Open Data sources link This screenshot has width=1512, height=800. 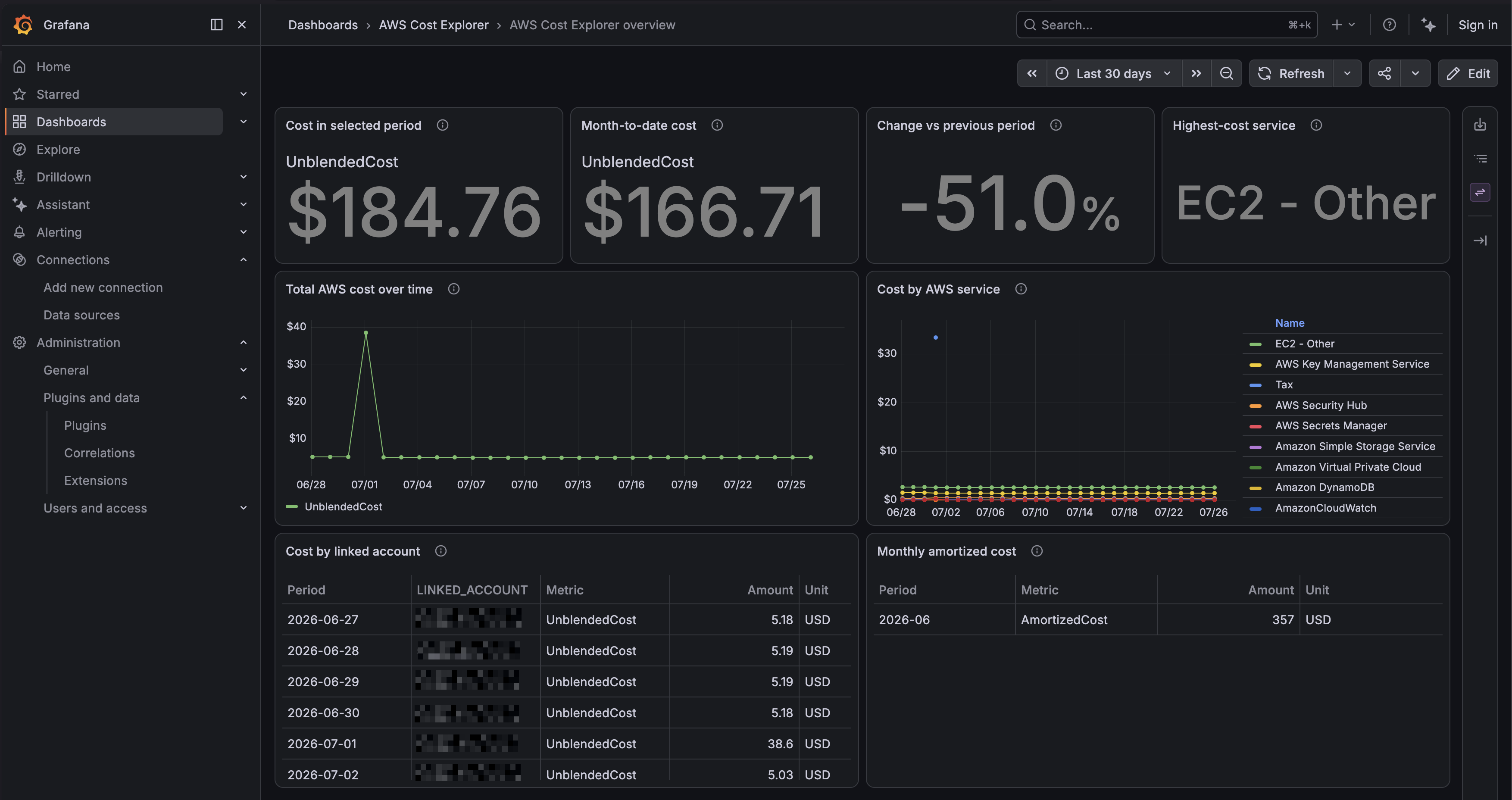[x=81, y=315]
